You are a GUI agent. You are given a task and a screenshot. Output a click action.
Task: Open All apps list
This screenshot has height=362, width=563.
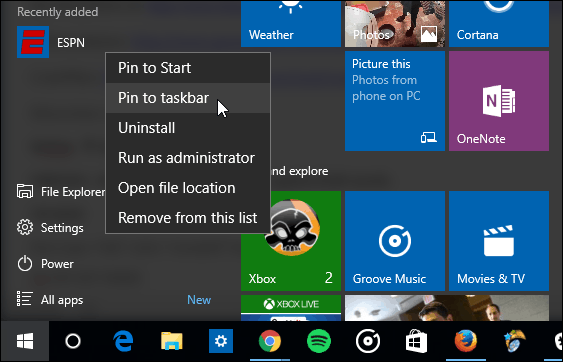click(x=50, y=300)
